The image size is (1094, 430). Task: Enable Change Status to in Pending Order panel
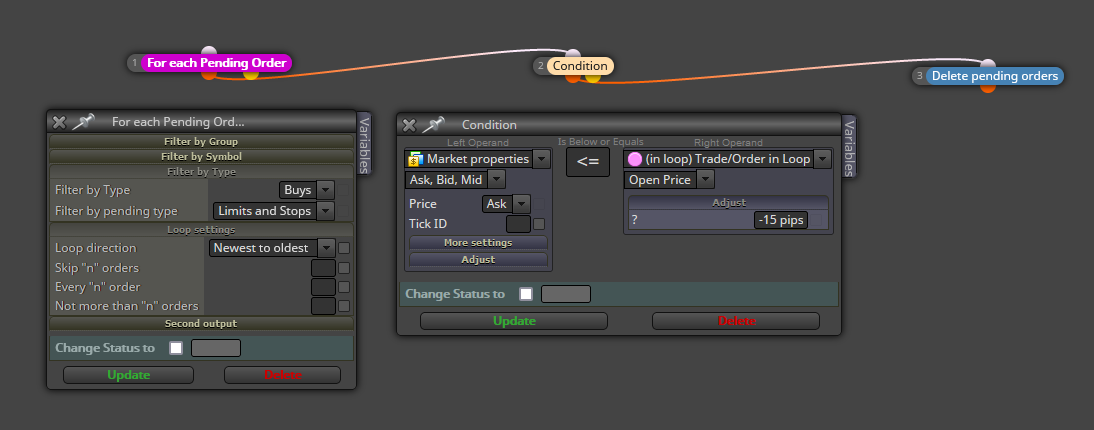176,348
